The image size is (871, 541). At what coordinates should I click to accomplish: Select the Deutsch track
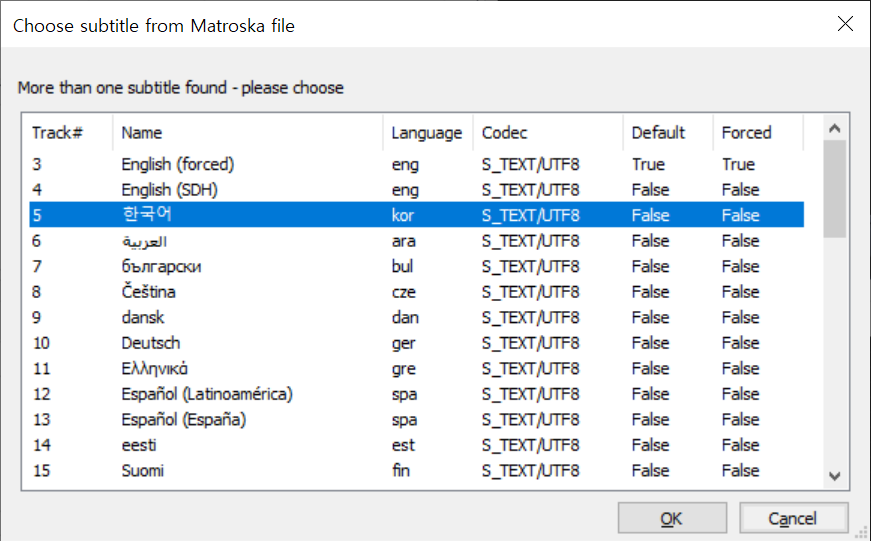click(x=417, y=343)
